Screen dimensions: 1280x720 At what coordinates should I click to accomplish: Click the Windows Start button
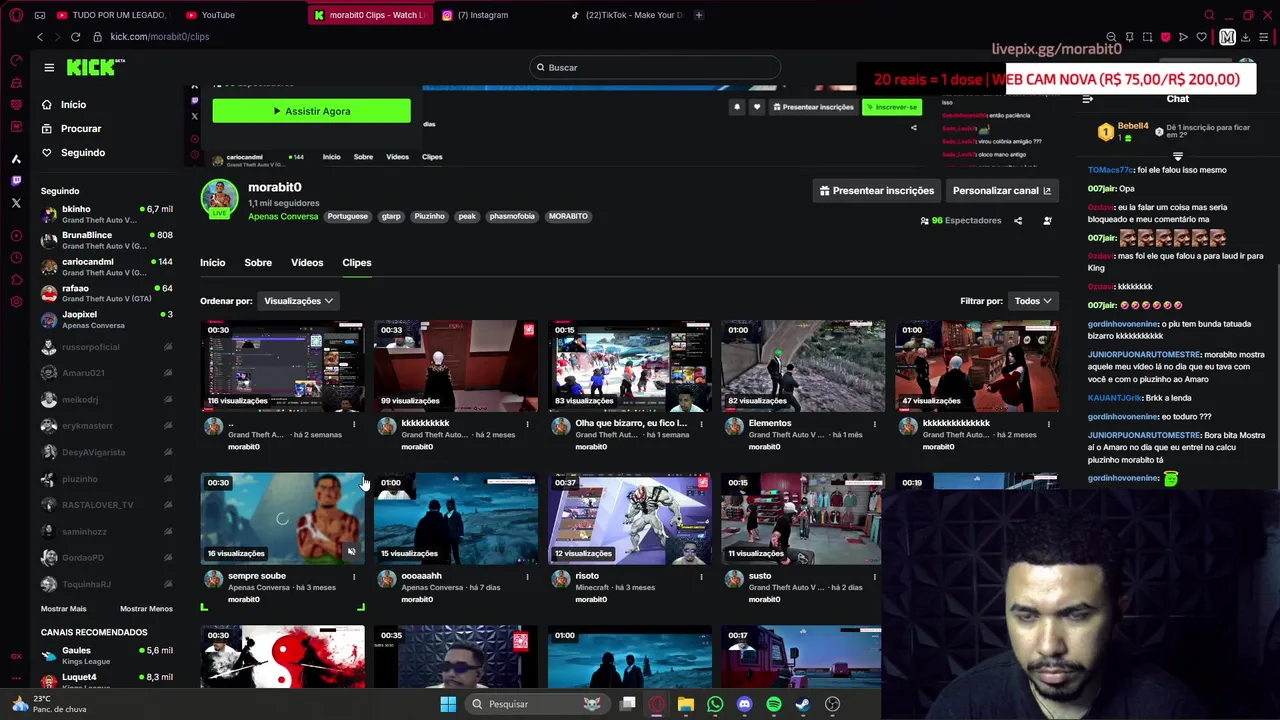point(448,704)
